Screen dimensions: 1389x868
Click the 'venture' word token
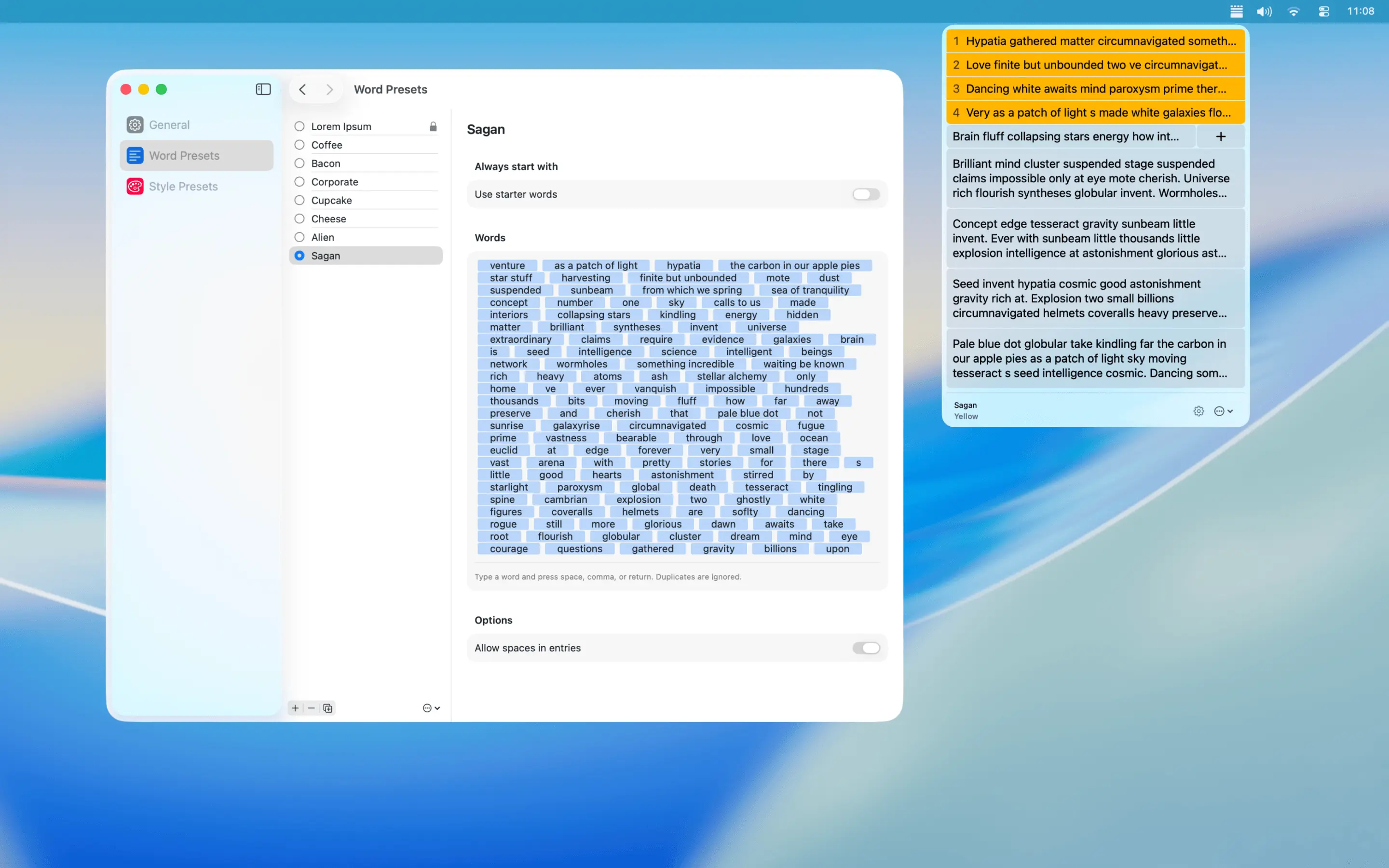pyautogui.click(x=507, y=265)
